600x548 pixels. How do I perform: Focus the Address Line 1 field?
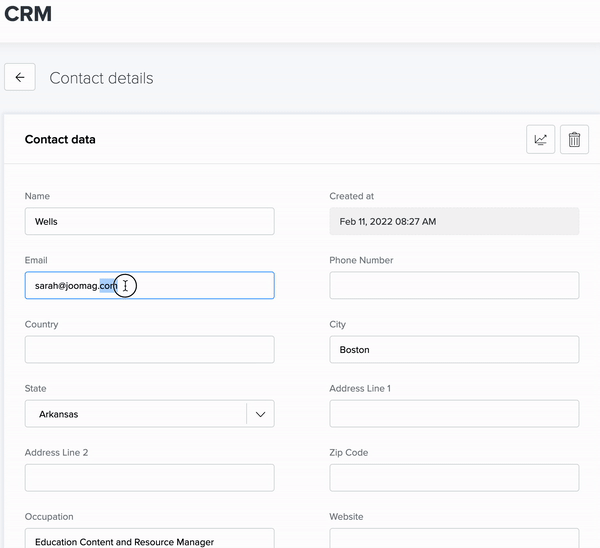[454, 414]
